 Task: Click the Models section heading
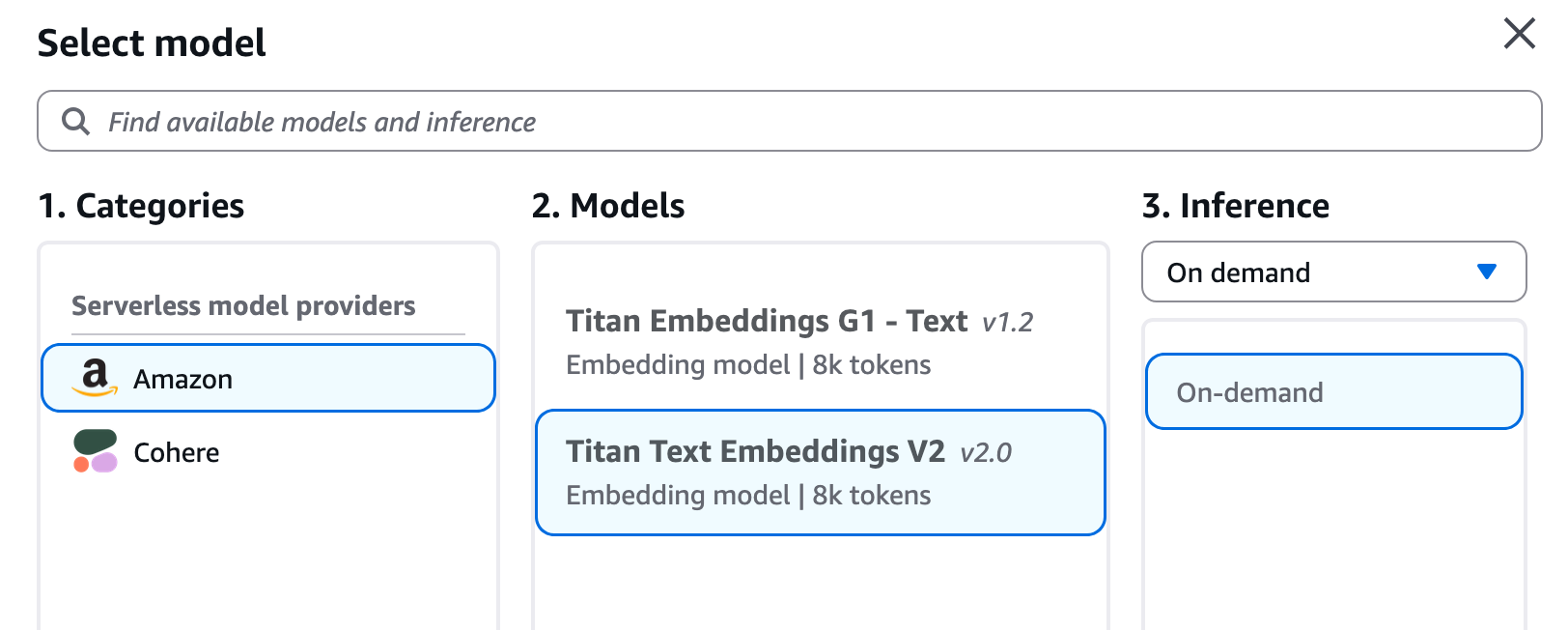point(608,205)
